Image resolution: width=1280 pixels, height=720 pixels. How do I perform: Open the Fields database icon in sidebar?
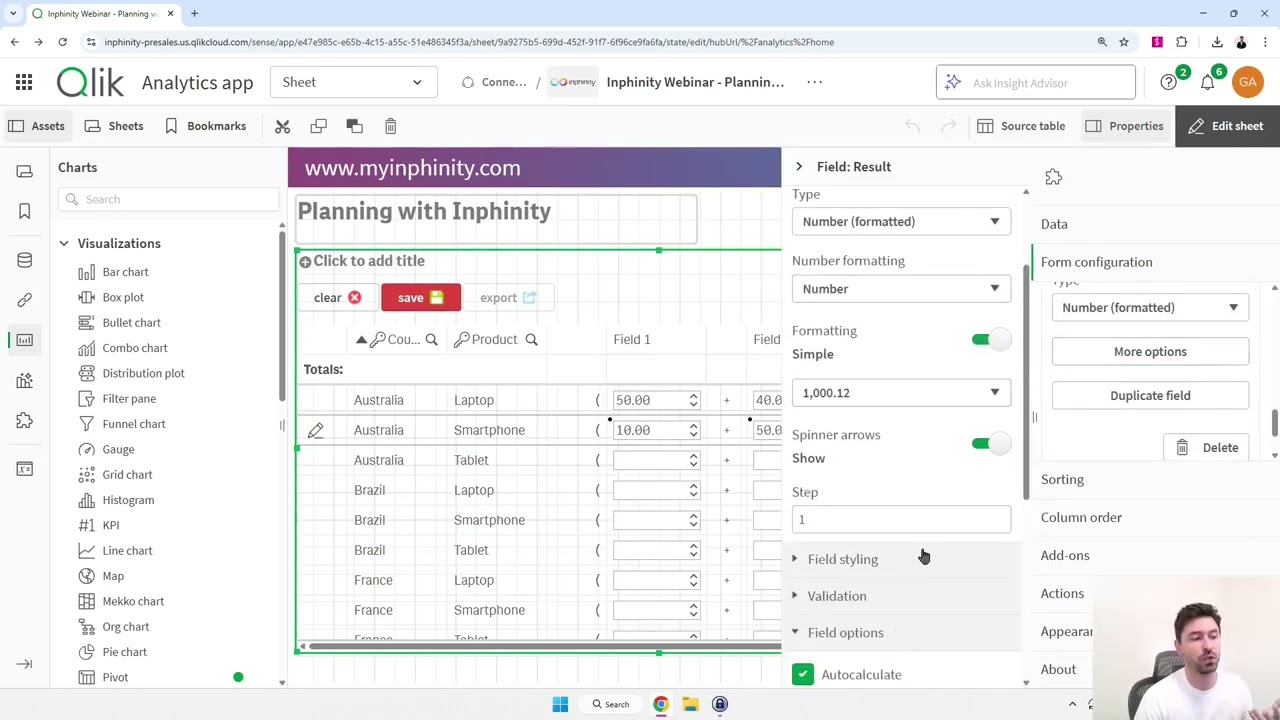tap(25, 260)
